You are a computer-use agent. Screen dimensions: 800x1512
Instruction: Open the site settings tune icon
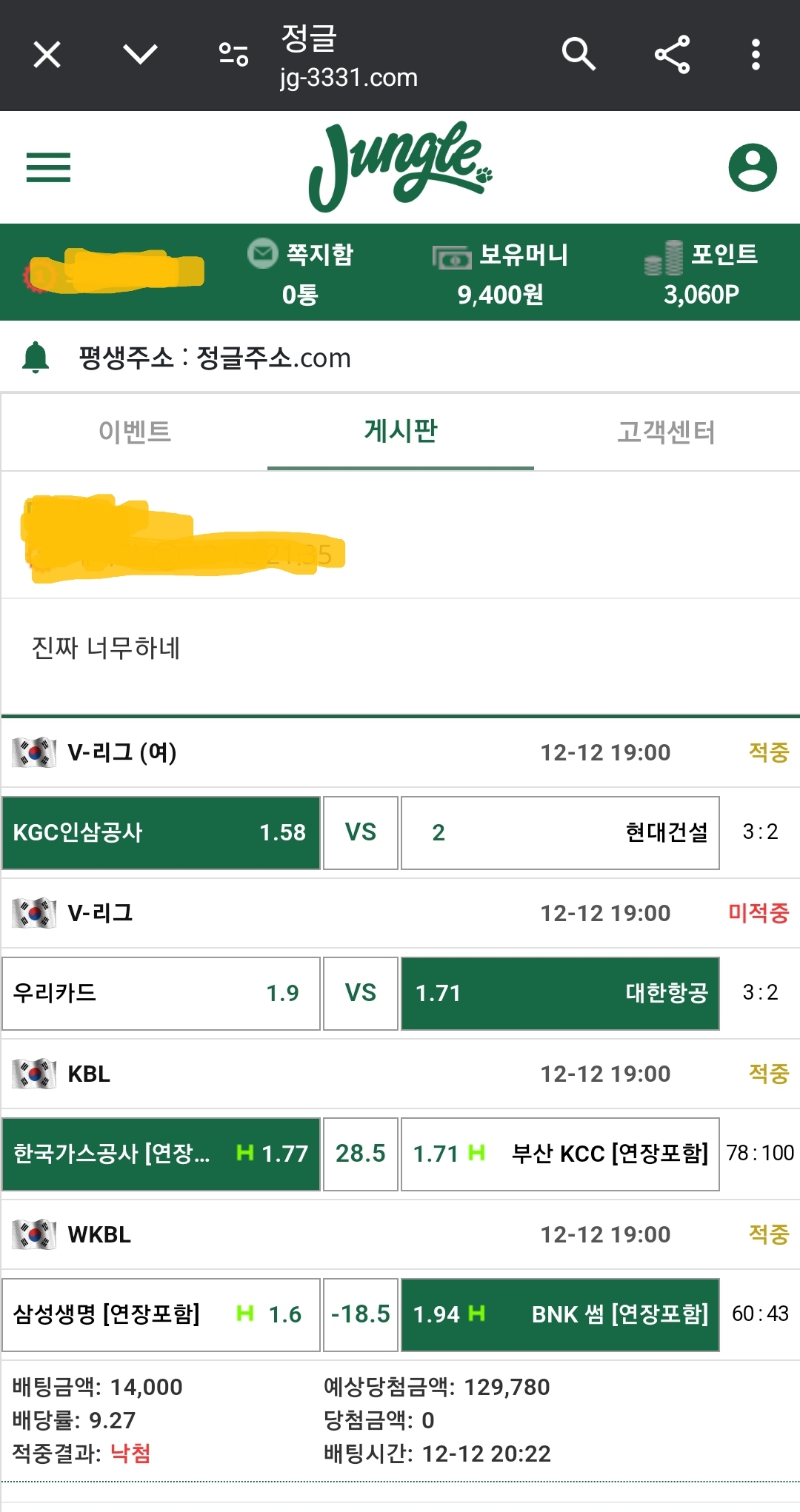pyautogui.click(x=233, y=55)
